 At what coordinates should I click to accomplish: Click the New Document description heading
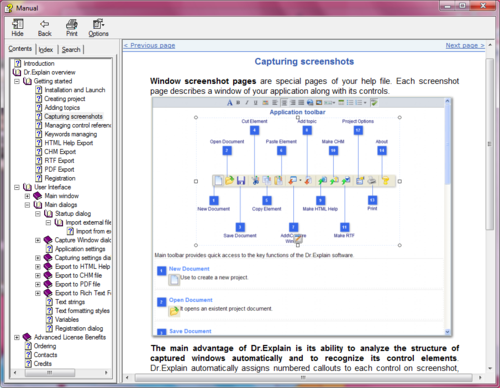(189, 269)
